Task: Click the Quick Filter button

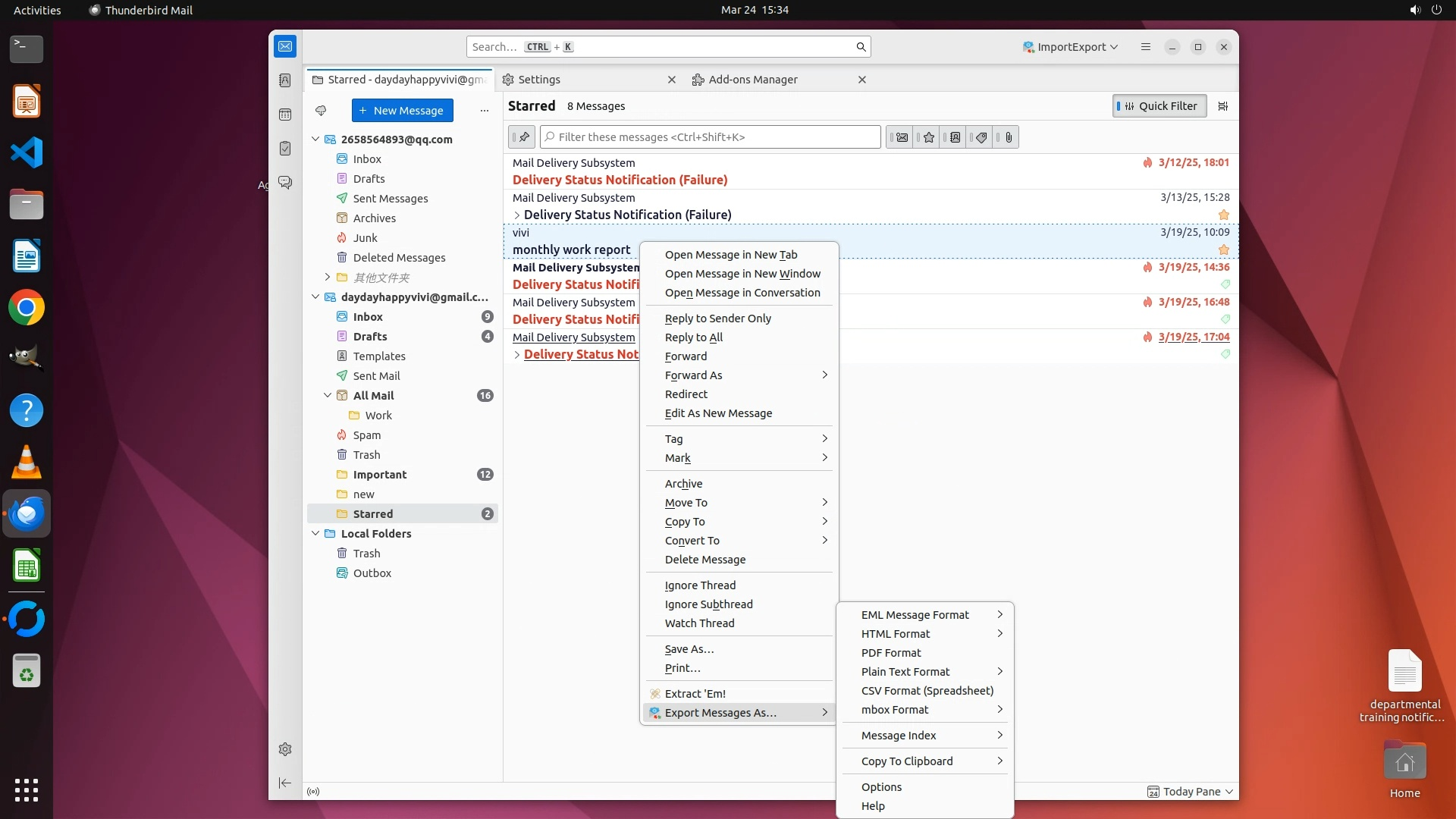Action: tap(1159, 106)
